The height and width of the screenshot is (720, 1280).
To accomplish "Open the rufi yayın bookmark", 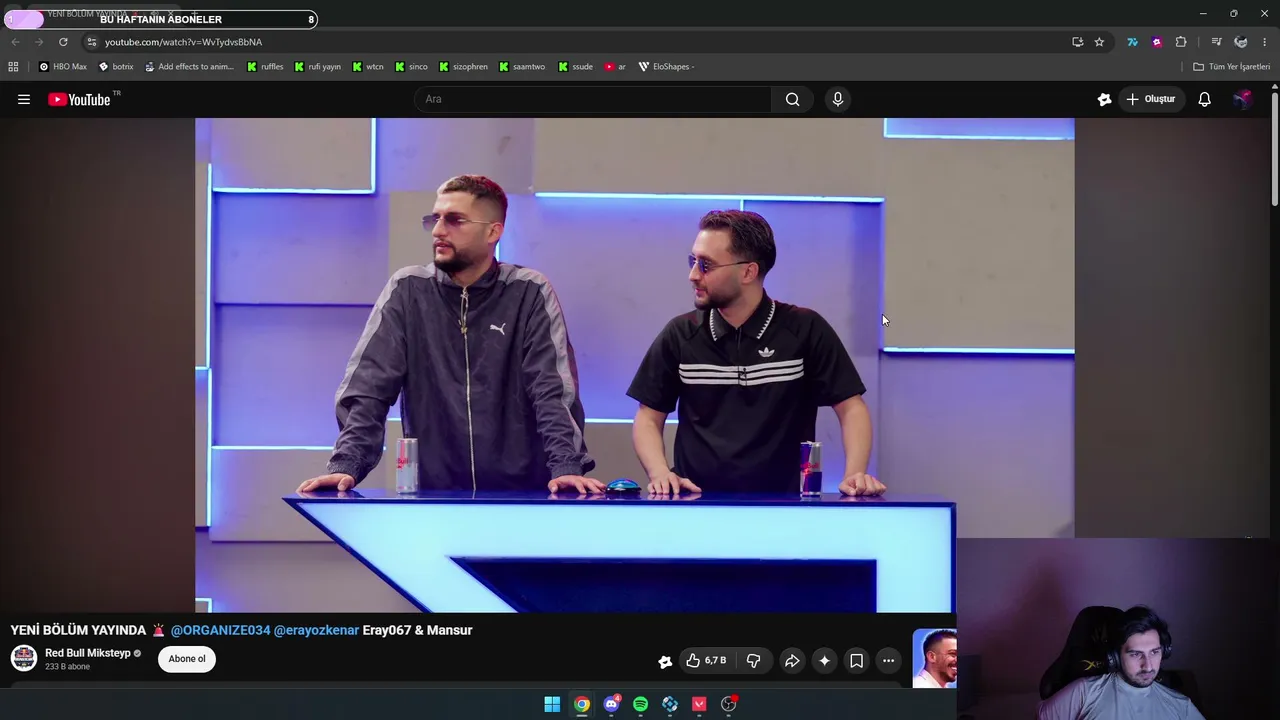I will click(x=317, y=67).
